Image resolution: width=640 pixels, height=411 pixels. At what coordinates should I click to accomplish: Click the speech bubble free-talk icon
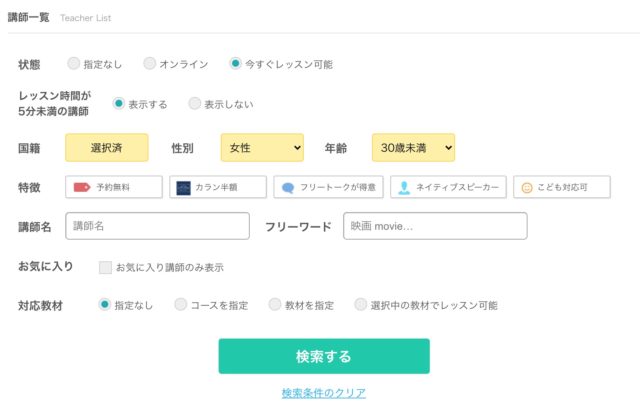click(x=288, y=188)
